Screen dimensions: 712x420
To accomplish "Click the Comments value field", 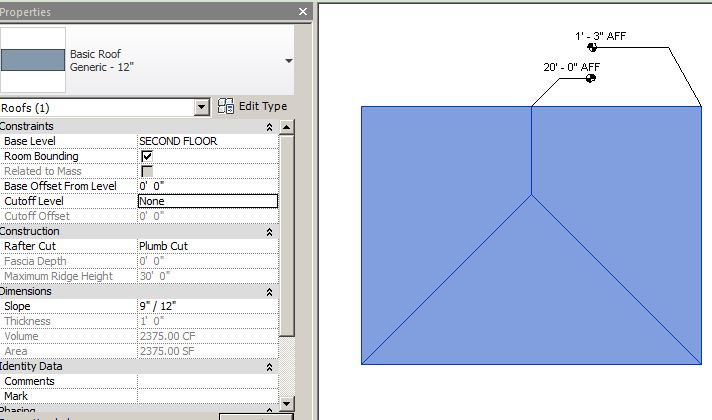I will pyautogui.click(x=208, y=381).
